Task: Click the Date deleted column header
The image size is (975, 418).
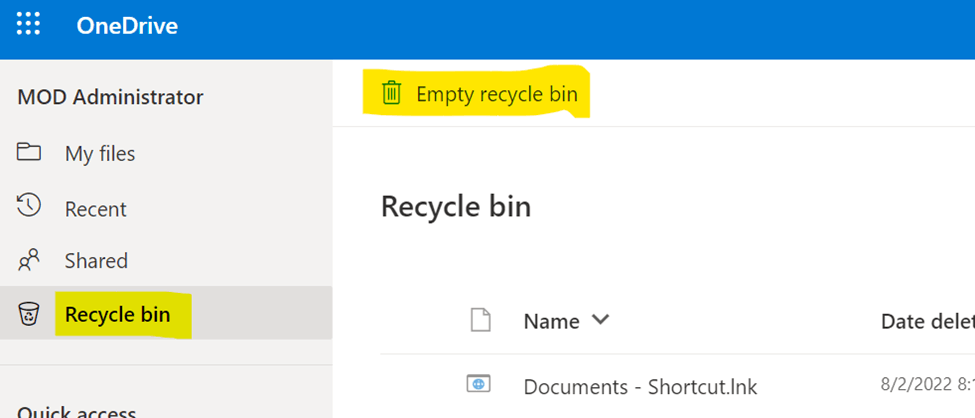Action: click(928, 321)
